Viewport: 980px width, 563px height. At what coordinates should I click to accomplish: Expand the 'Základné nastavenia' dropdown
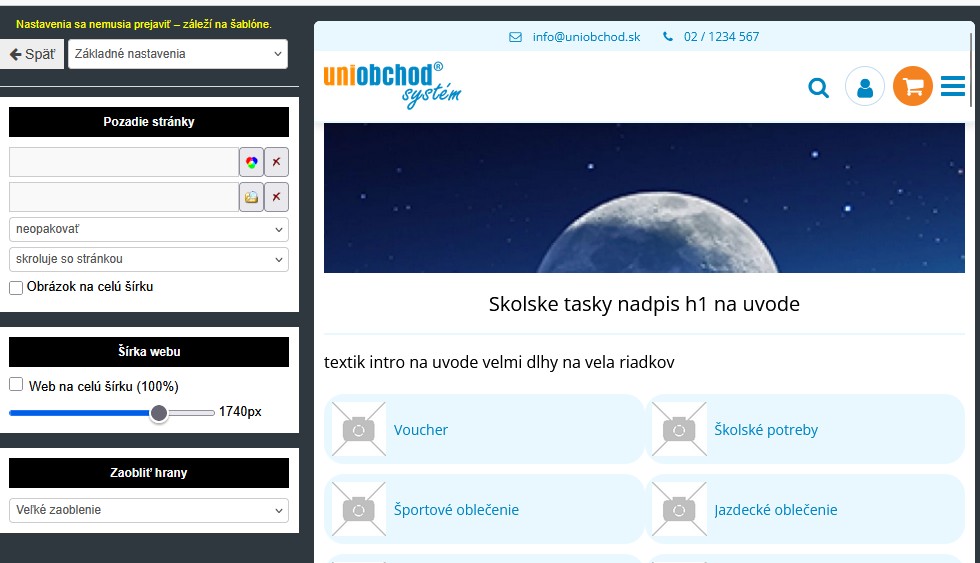pos(177,54)
